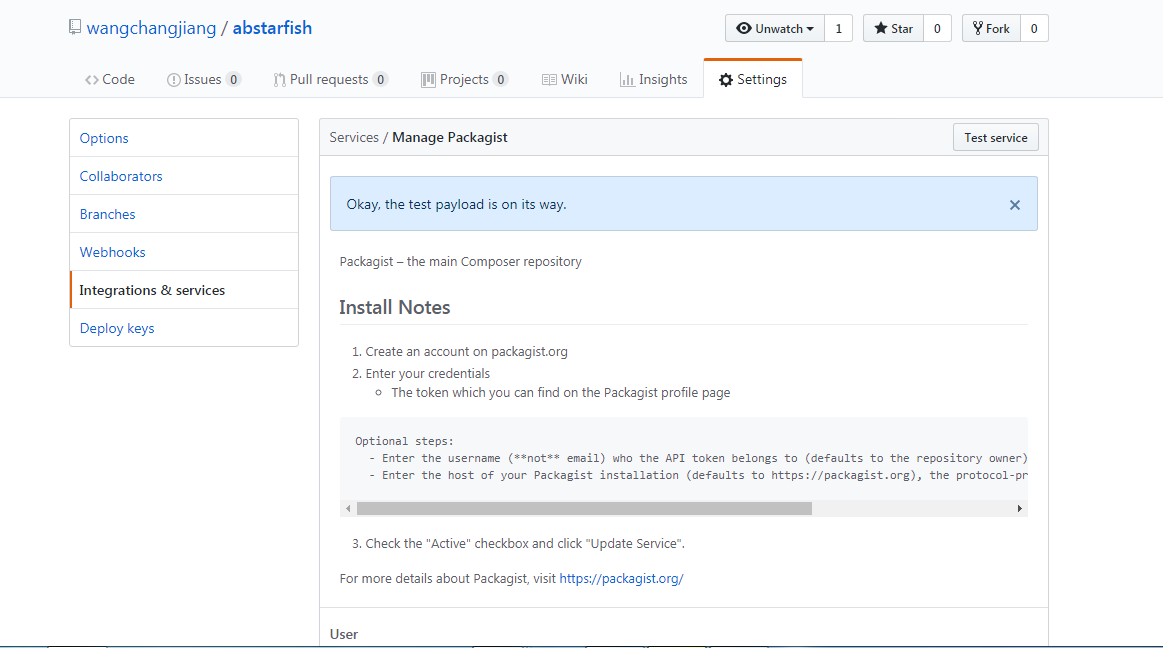Open the Projects tab

click(x=464, y=79)
